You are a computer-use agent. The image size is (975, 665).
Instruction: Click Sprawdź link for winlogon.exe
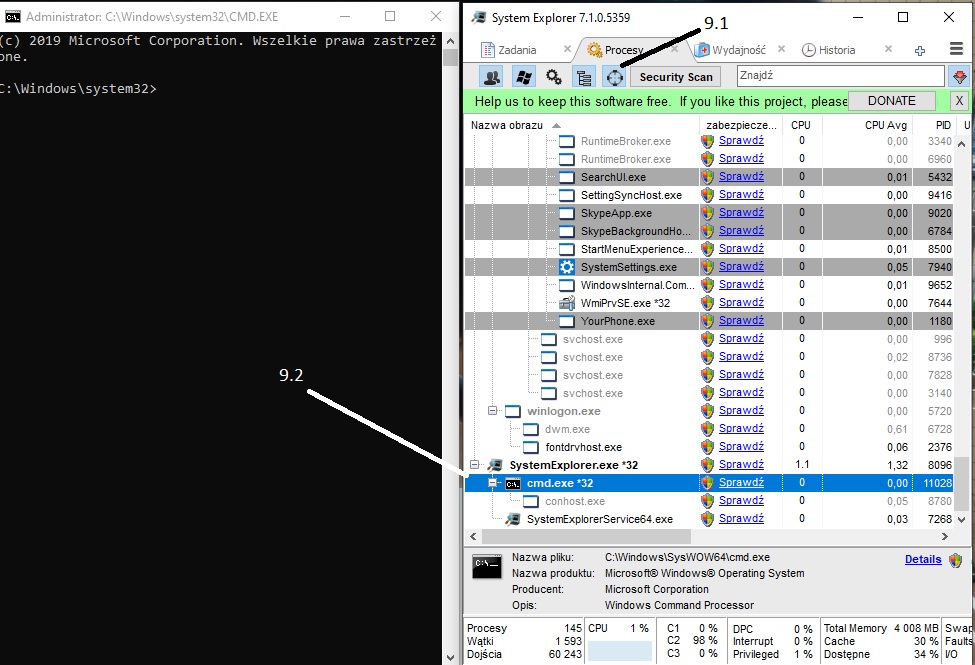click(741, 411)
